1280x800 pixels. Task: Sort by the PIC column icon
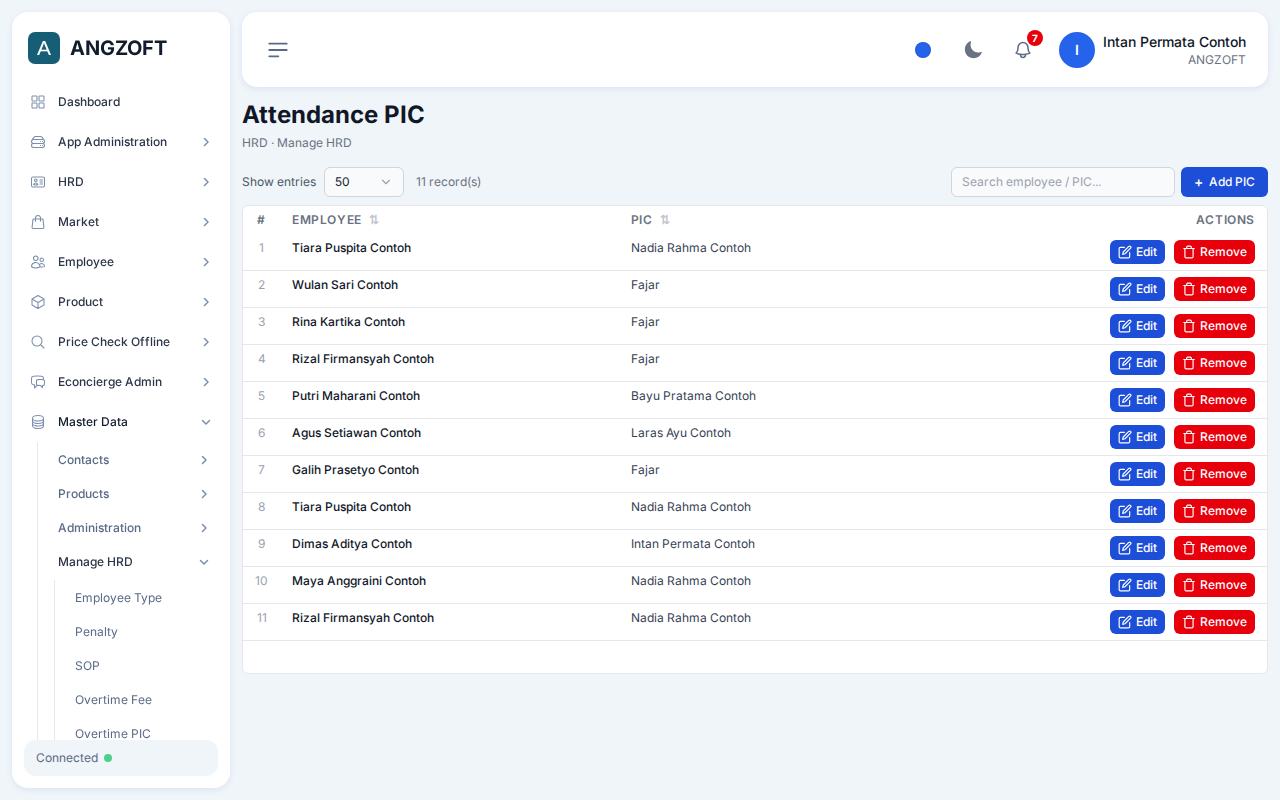[x=665, y=220]
